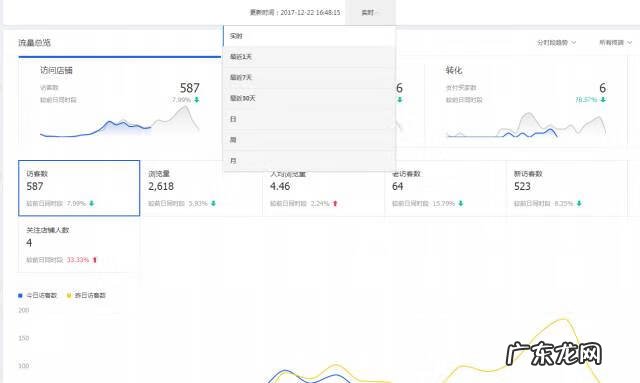
Task: Click the green down arrow beside 78.57% in 转化
Action: click(603, 100)
